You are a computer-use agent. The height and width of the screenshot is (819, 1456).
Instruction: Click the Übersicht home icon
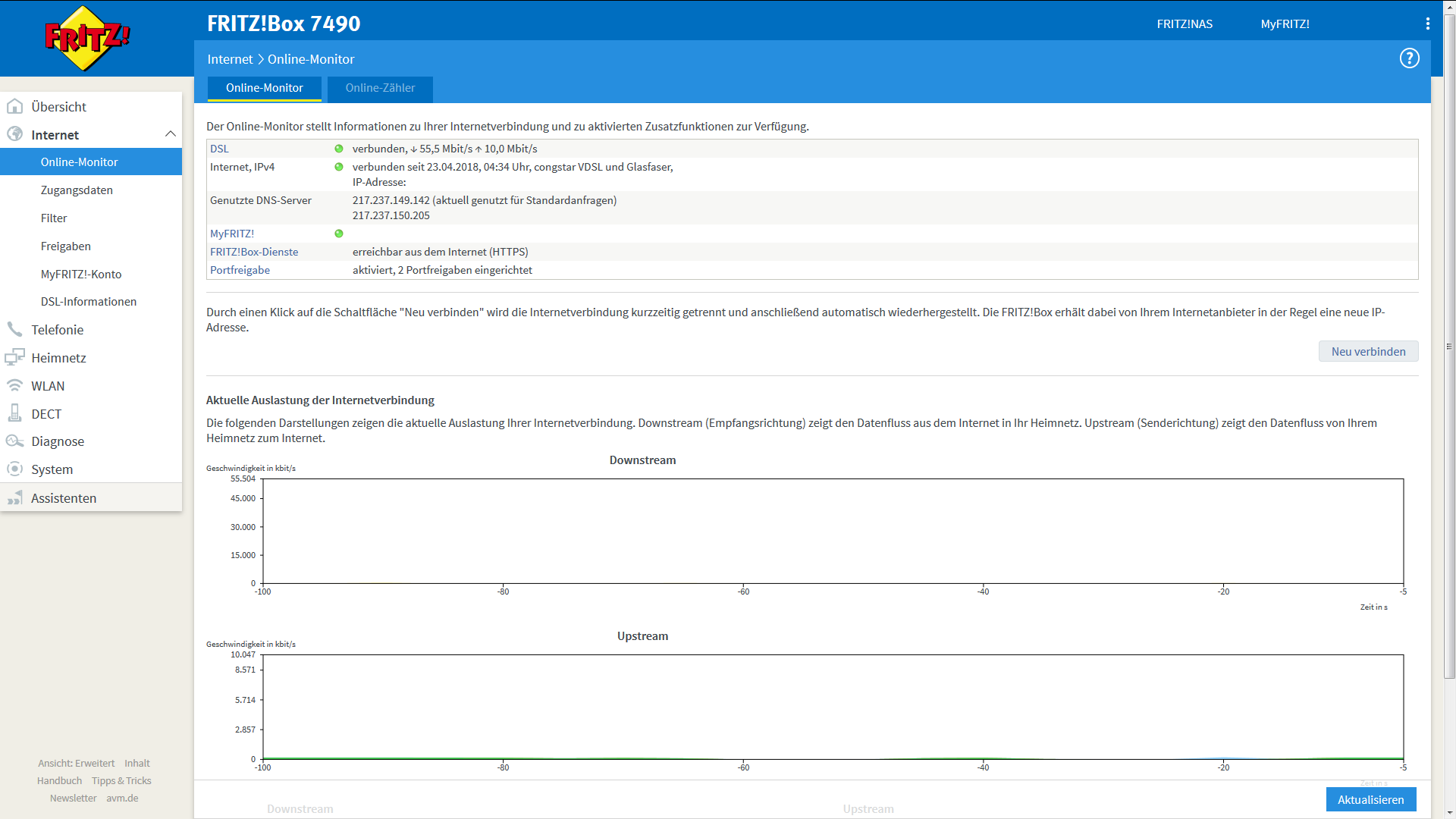coord(14,106)
